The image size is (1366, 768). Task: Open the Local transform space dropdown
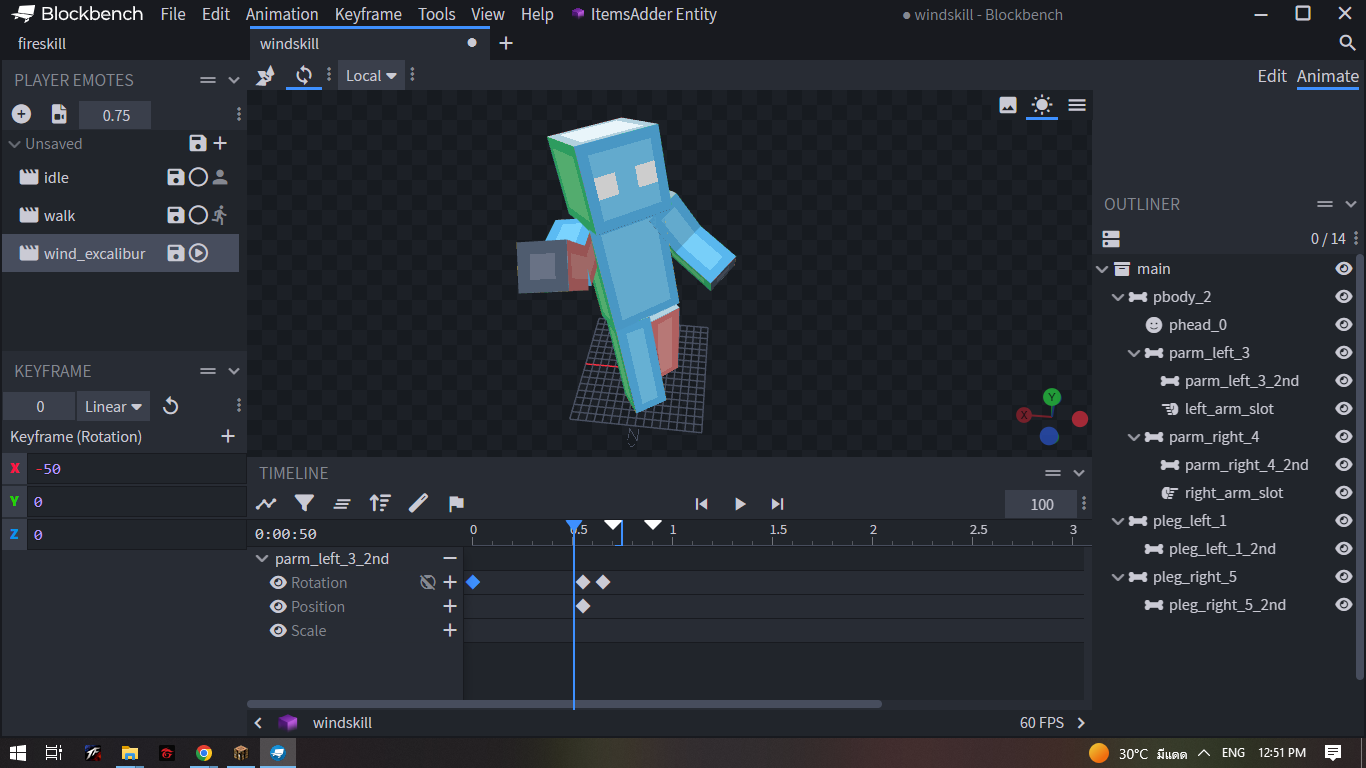click(x=371, y=75)
